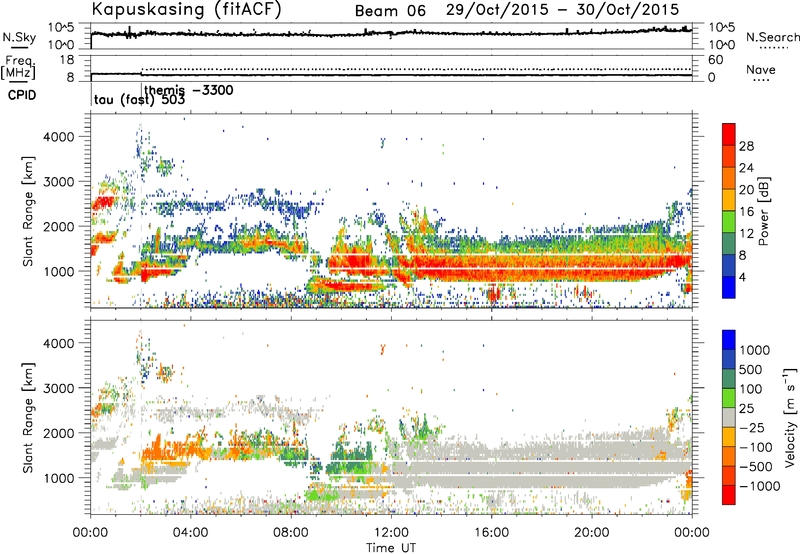Click the '04:00' time axis label

190,533
